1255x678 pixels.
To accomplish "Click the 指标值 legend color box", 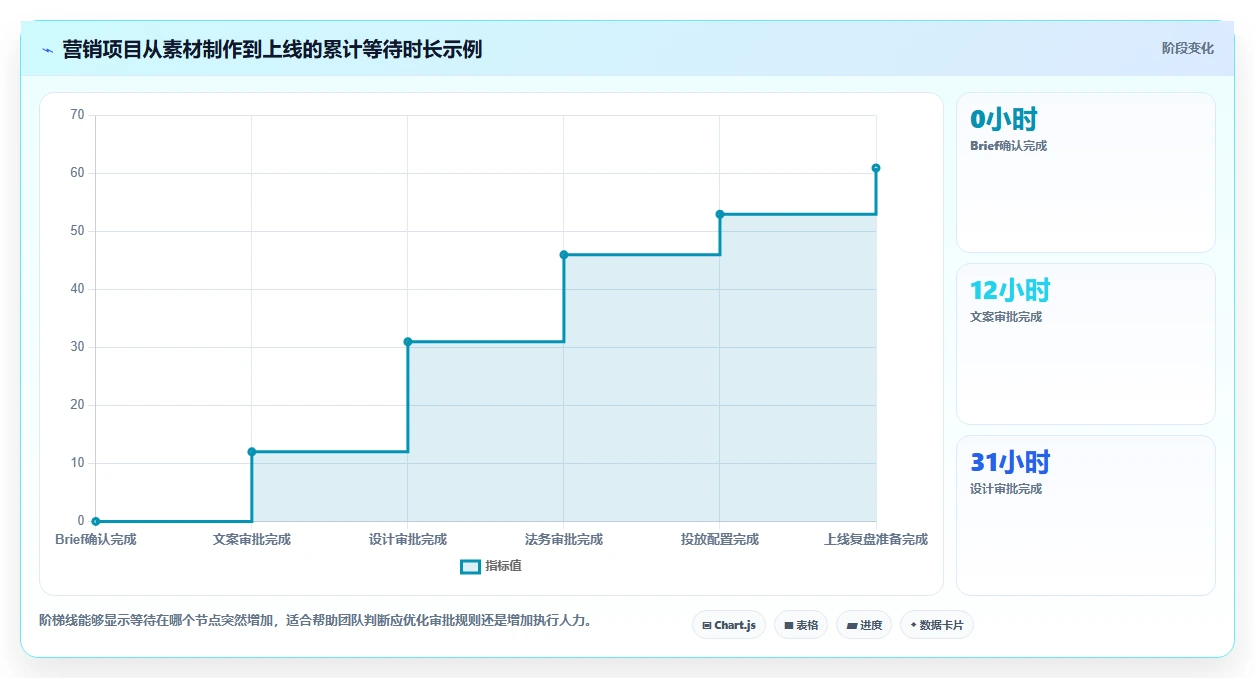I will 470,566.
